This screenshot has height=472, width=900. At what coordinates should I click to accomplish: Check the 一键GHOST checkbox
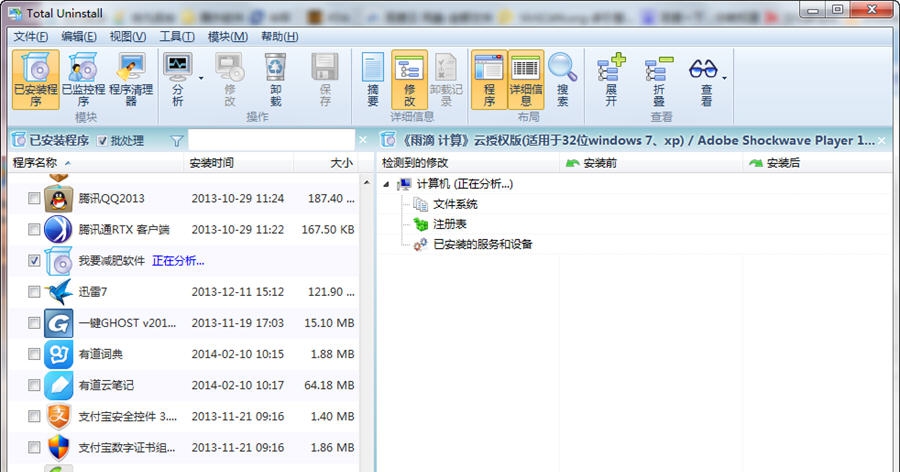coord(34,323)
